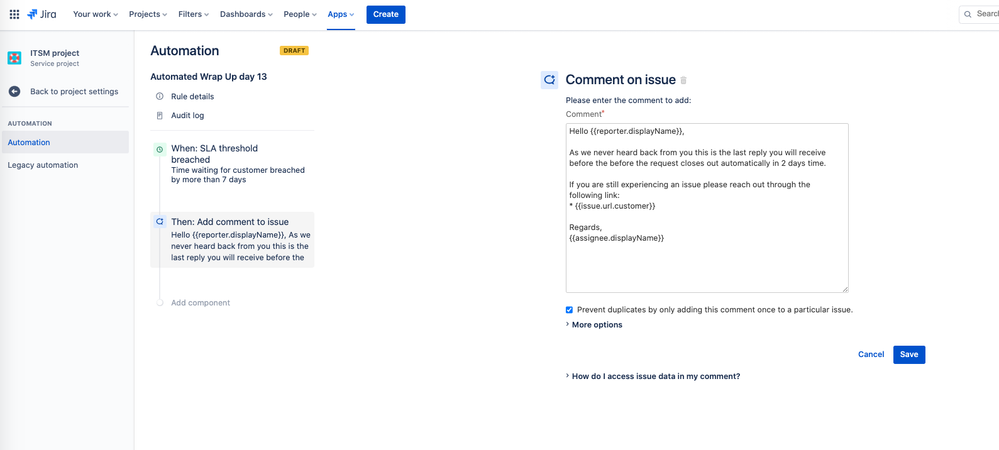Click the Comment on issue title text
This screenshot has width=999, height=450.
(x=621, y=80)
